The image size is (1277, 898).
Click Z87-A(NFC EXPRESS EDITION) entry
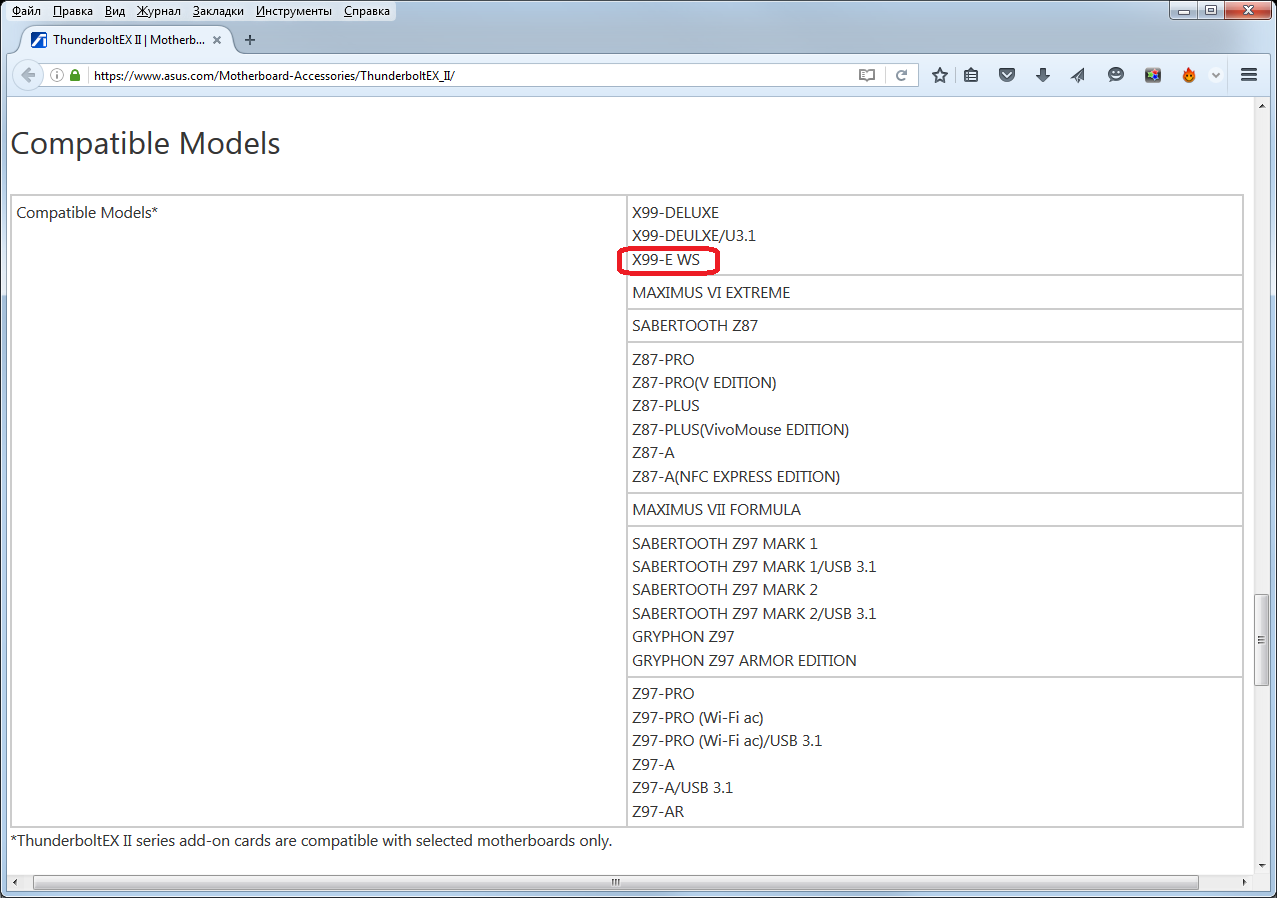tap(736, 477)
